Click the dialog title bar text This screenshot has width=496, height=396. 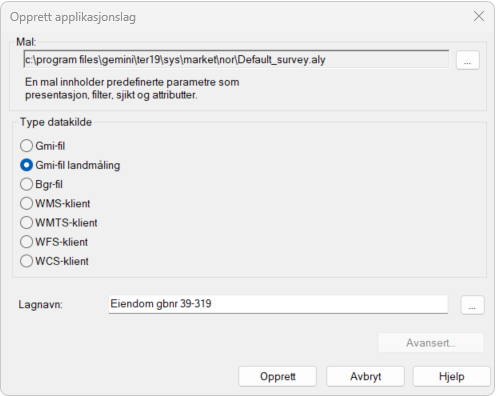[x=73, y=17]
